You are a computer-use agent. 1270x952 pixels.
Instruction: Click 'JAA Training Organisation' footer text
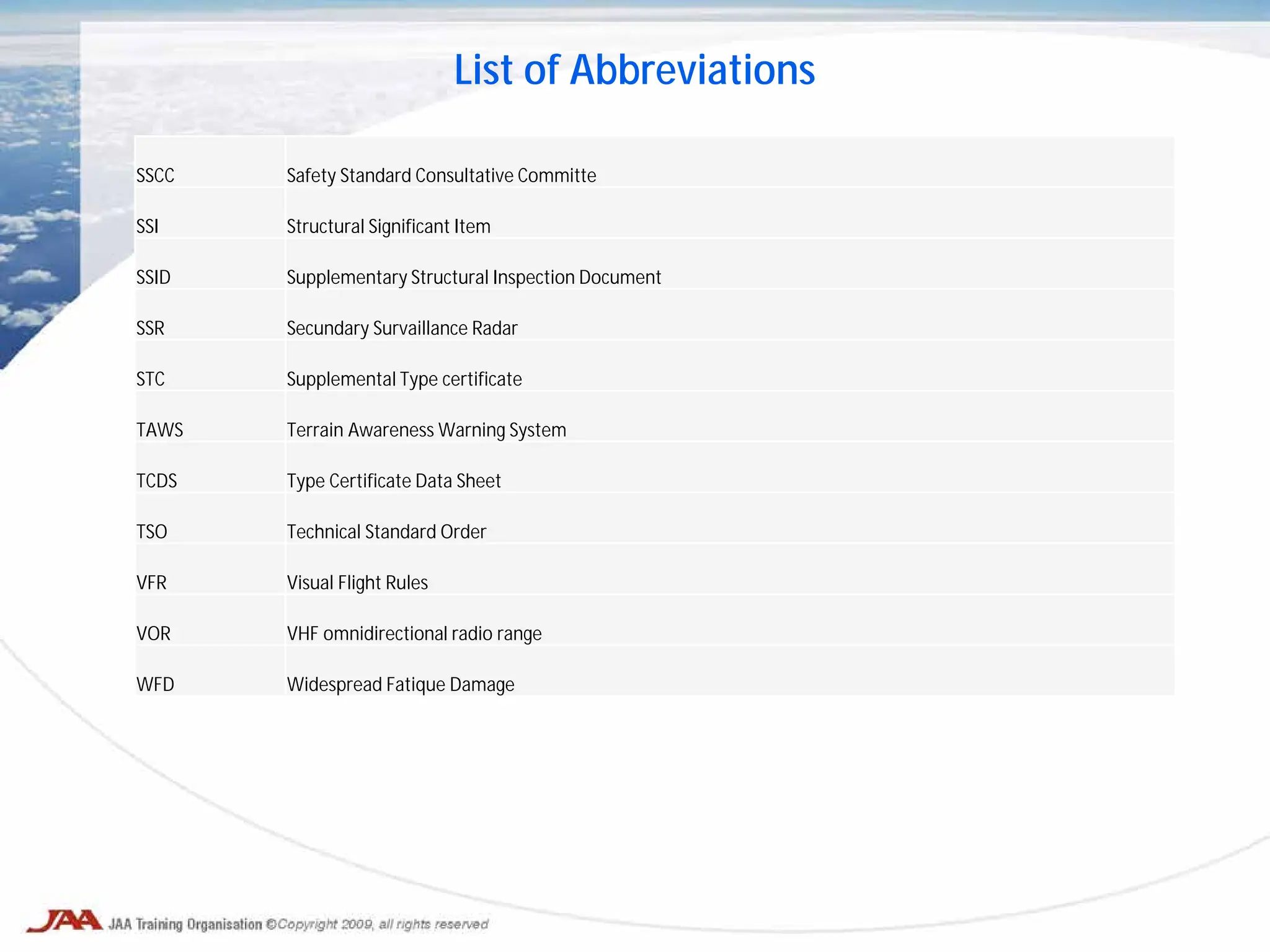185,924
